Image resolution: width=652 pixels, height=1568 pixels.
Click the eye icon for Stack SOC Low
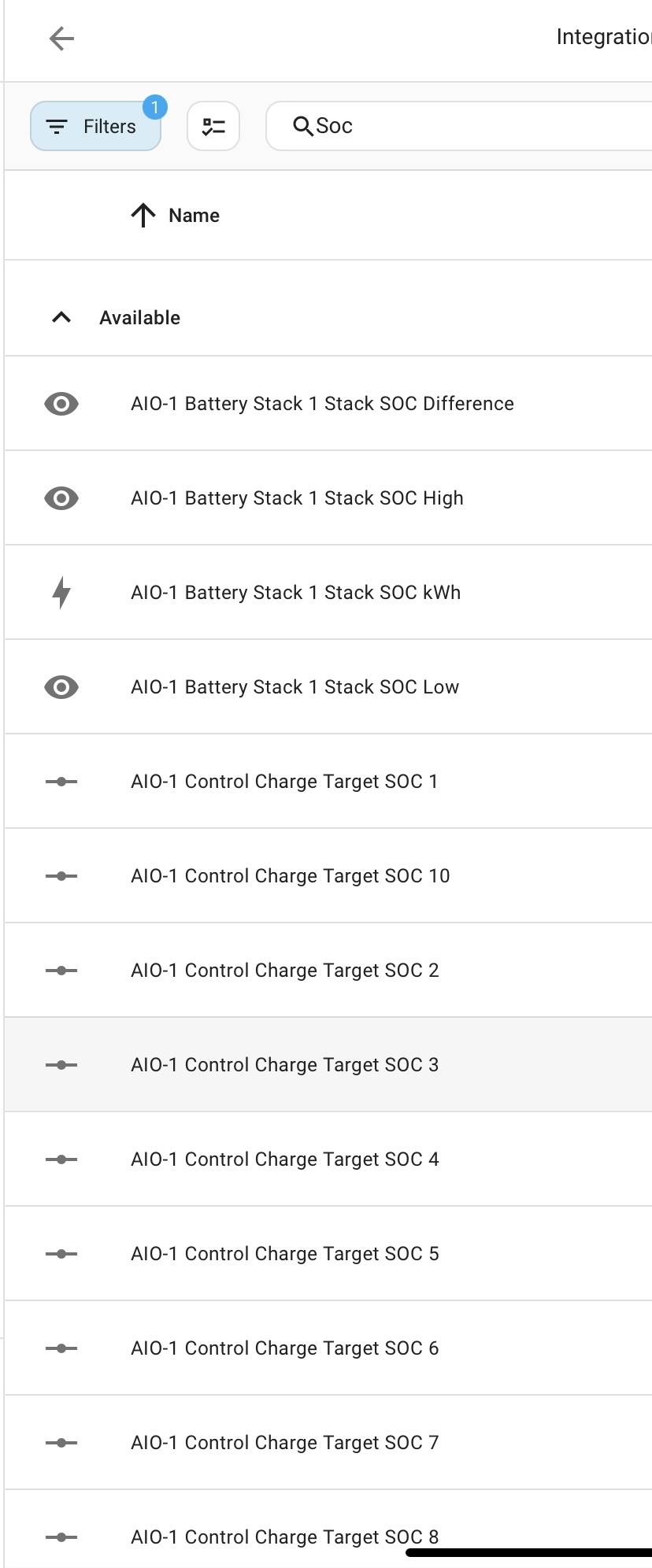[61, 687]
